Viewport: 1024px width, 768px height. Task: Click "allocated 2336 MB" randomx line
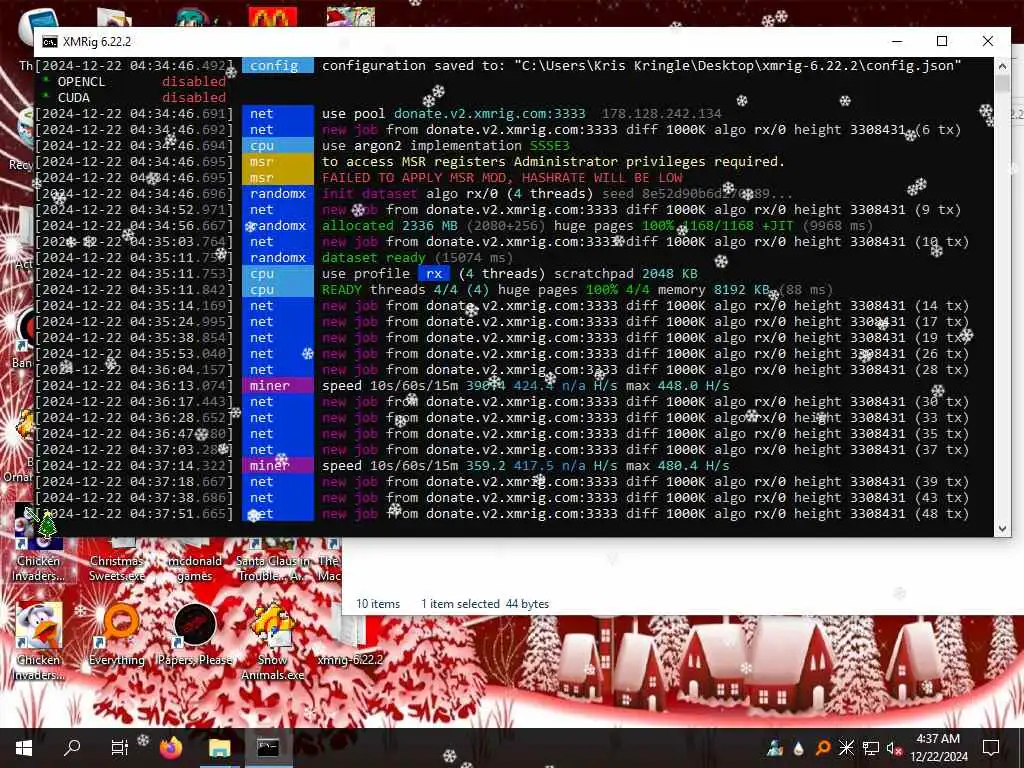[455, 225]
